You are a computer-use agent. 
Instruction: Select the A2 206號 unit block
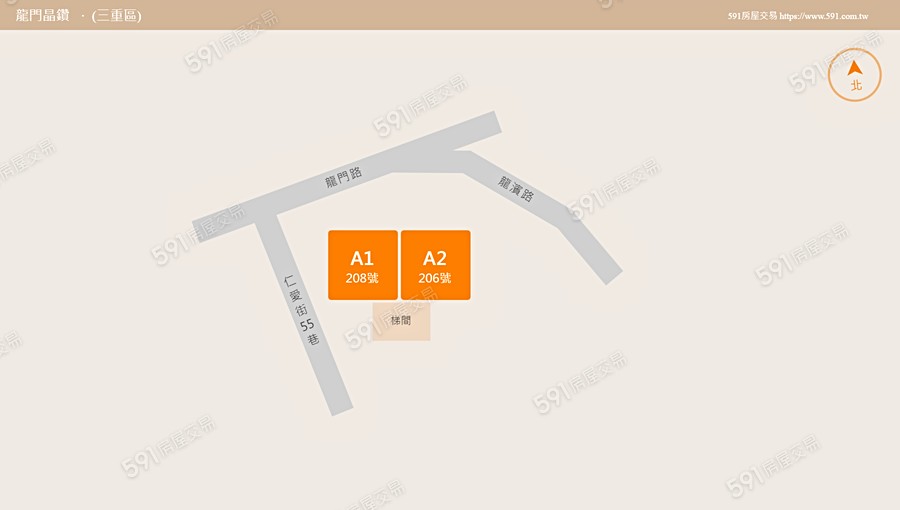pyautogui.click(x=436, y=265)
